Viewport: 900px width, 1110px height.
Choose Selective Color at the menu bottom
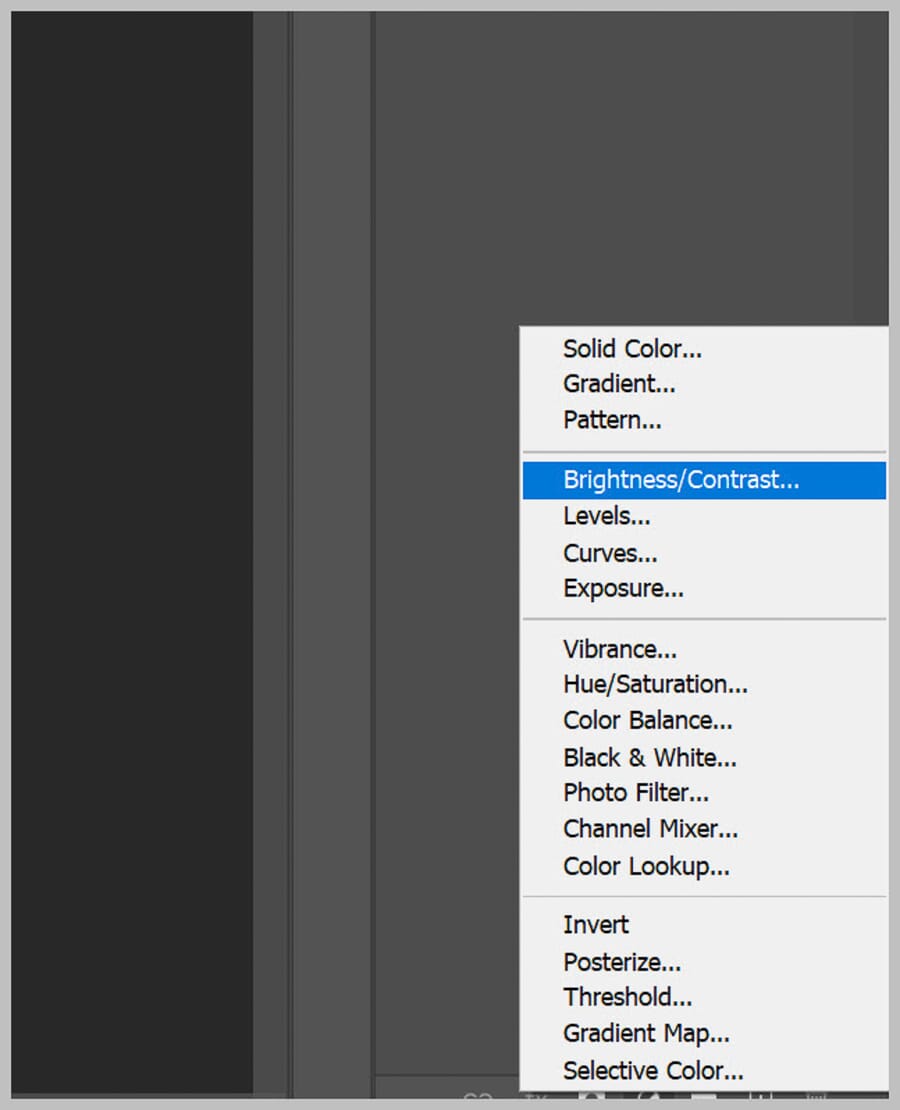653,1070
